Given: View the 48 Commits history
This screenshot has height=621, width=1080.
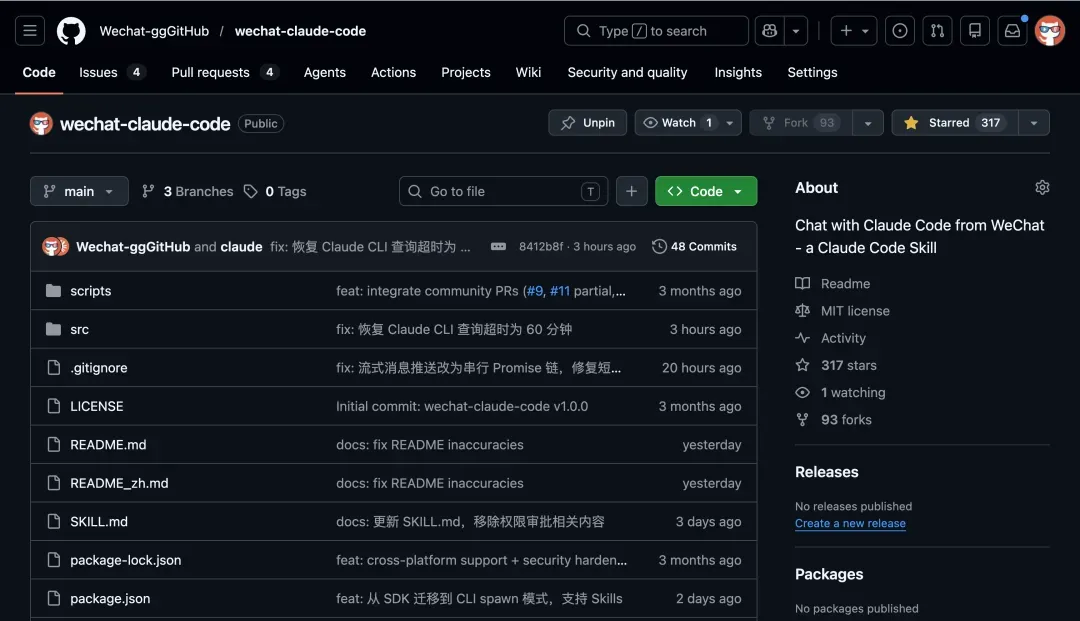Looking at the screenshot, I should click(694, 246).
